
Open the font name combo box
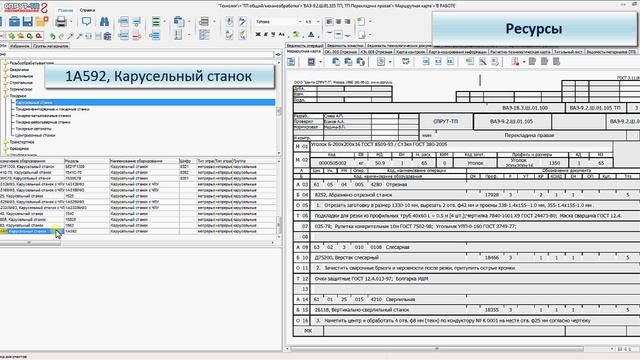(278, 22)
